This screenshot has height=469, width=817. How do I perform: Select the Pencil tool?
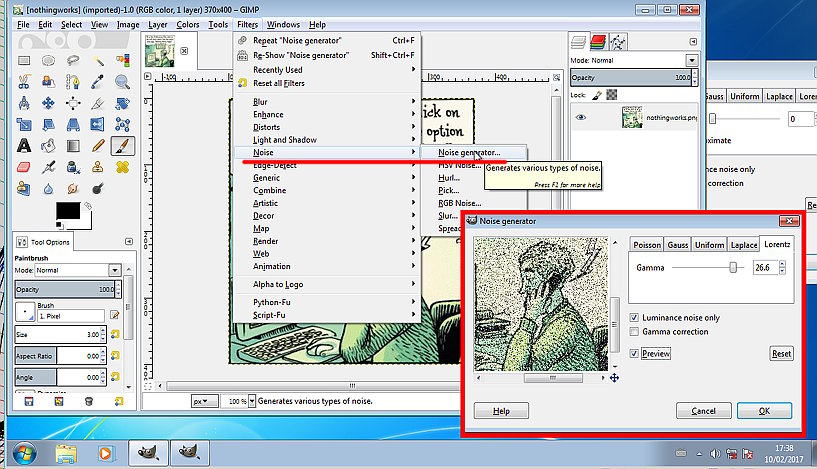[x=98, y=146]
